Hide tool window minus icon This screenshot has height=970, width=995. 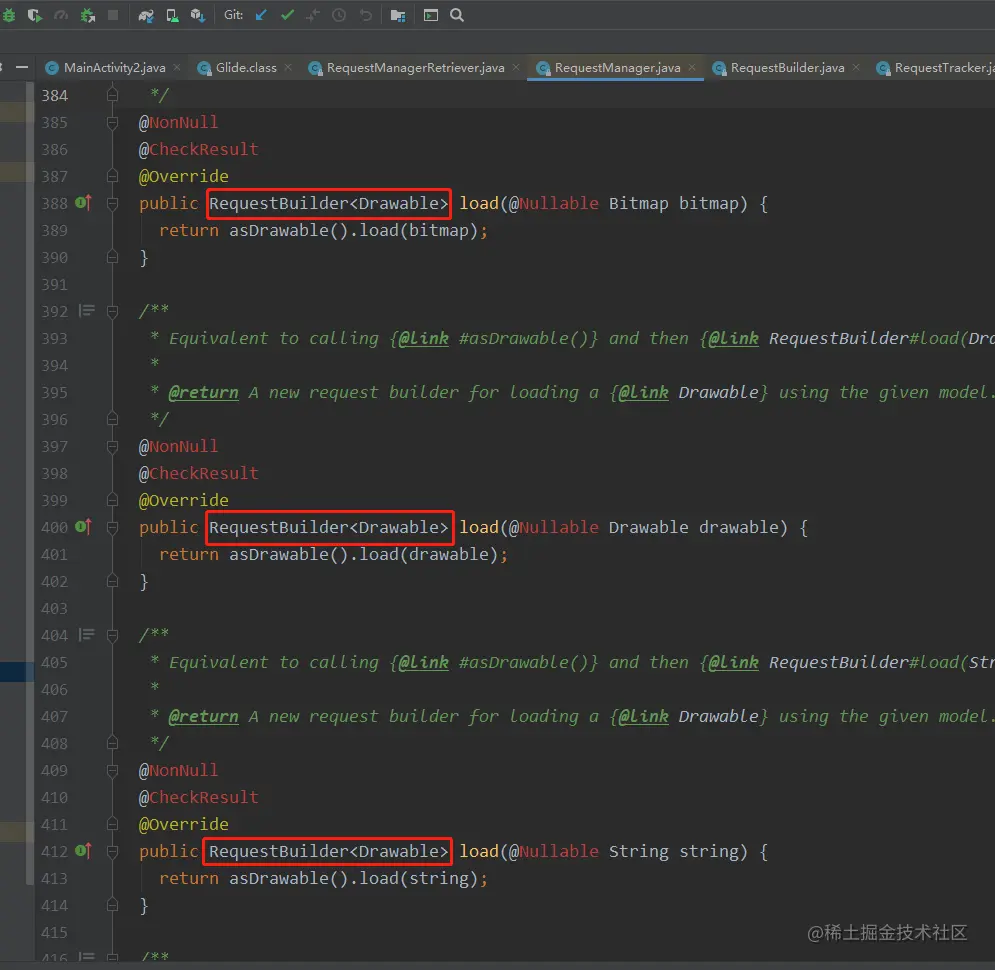pos(22,67)
